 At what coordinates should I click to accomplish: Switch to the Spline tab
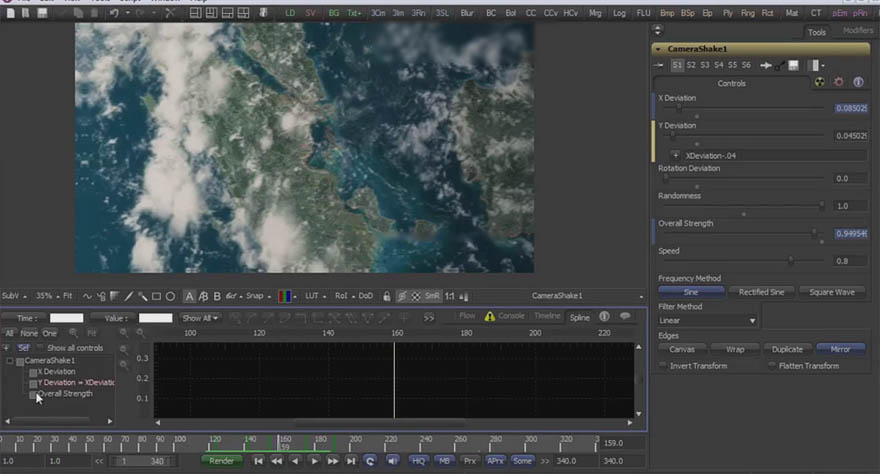(x=580, y=317)
